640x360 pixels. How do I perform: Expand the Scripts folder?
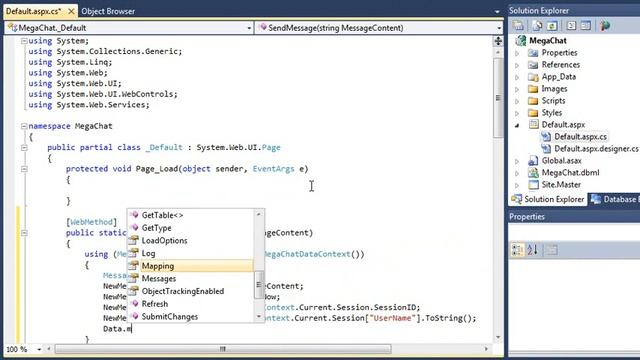pos(517,101)
